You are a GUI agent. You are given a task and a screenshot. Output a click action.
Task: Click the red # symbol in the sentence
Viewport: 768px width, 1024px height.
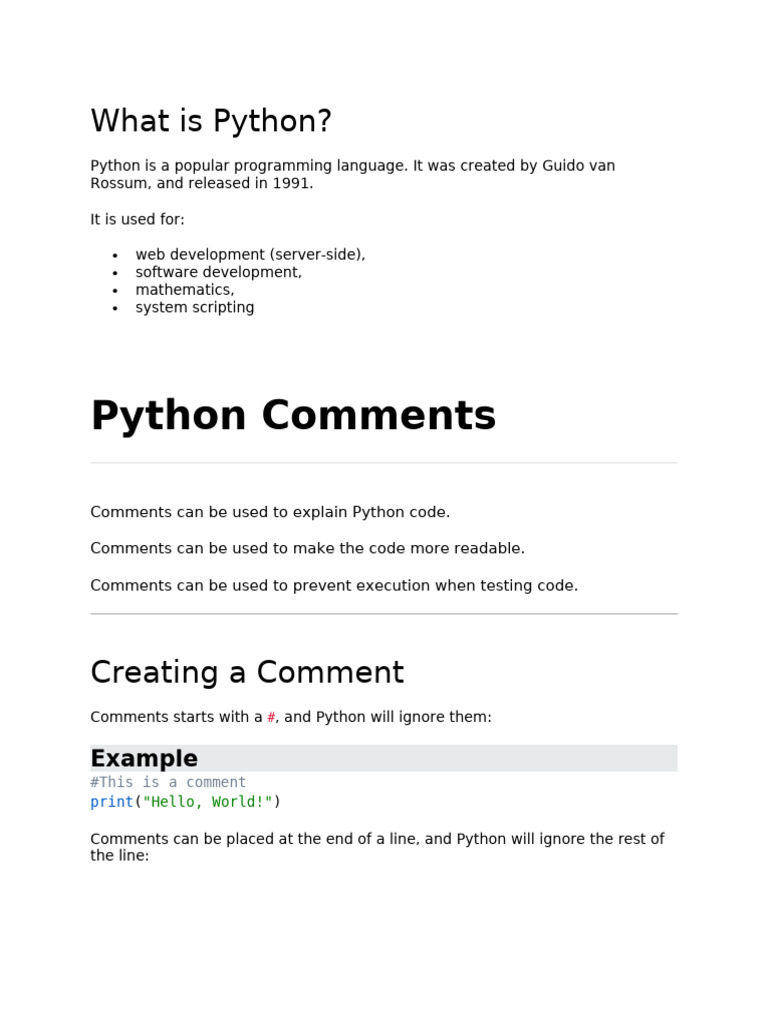(x=271, y=718)
